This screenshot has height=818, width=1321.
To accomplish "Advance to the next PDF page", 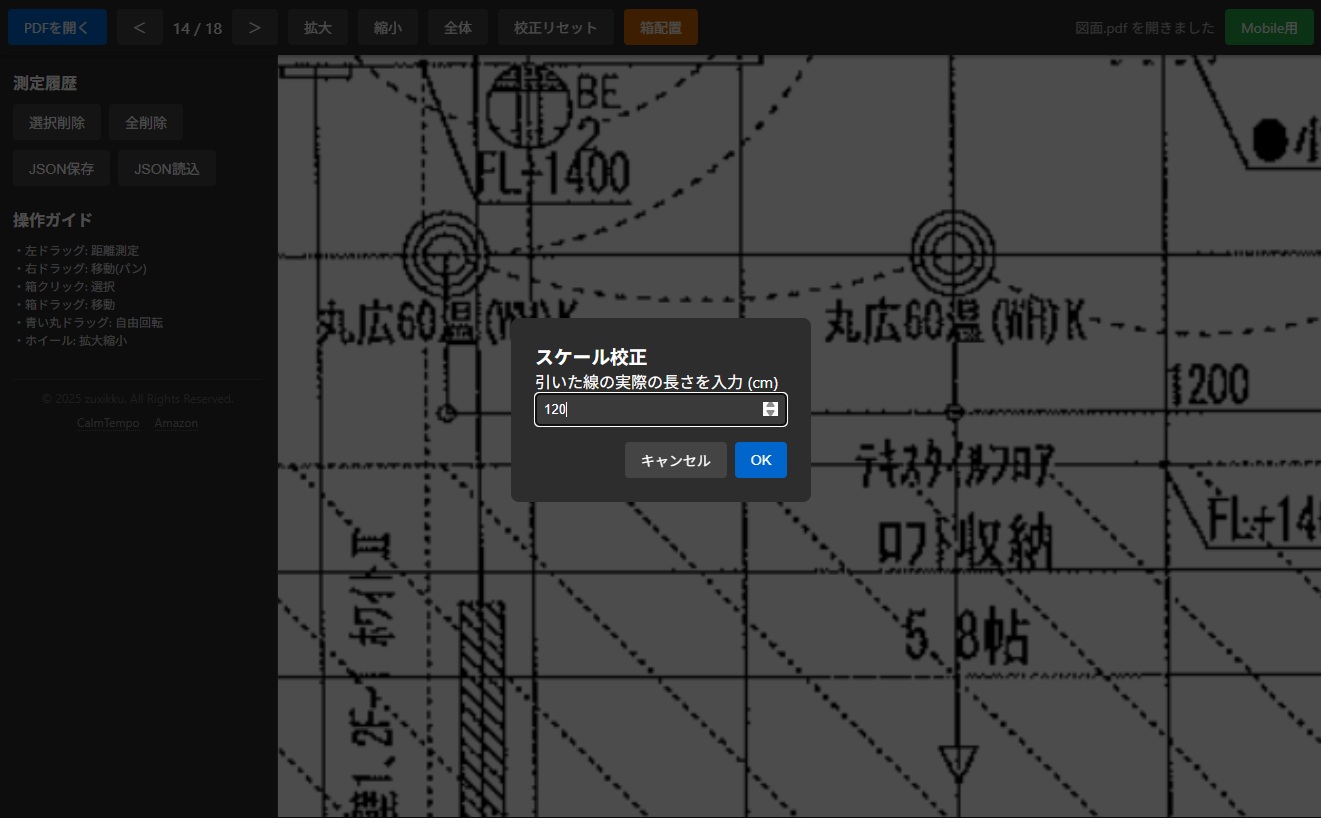I will (x=255, y=28).
